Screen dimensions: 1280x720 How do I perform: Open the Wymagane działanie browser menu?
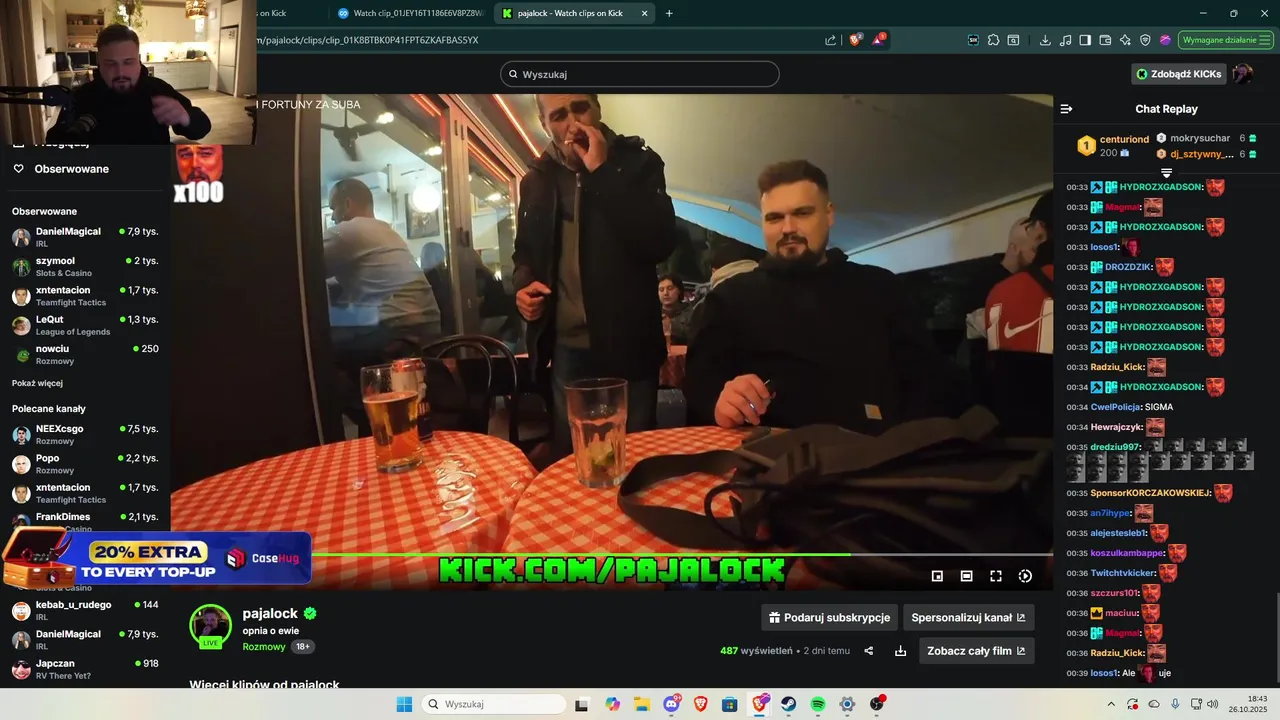coord(1225,40)
